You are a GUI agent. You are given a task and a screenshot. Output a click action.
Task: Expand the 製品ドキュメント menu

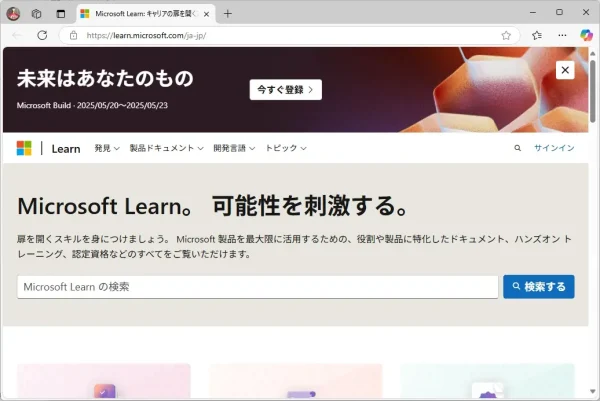[x=166, y=148]
